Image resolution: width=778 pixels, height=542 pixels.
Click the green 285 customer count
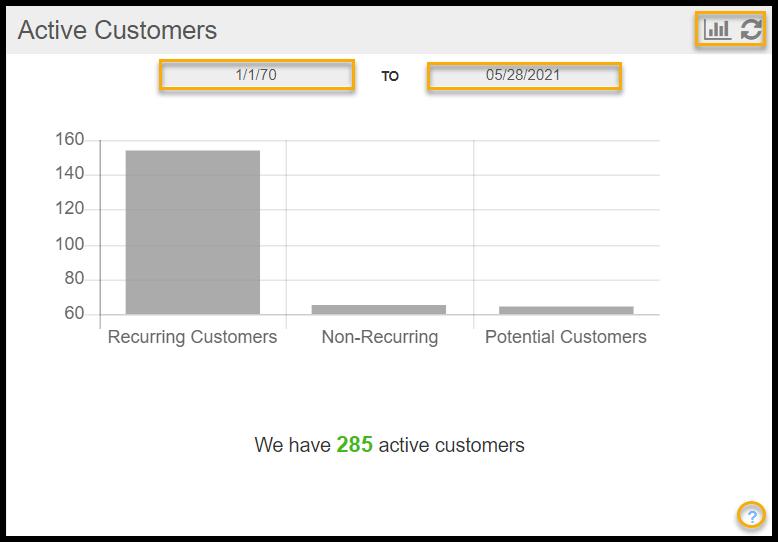click(354, 445)
